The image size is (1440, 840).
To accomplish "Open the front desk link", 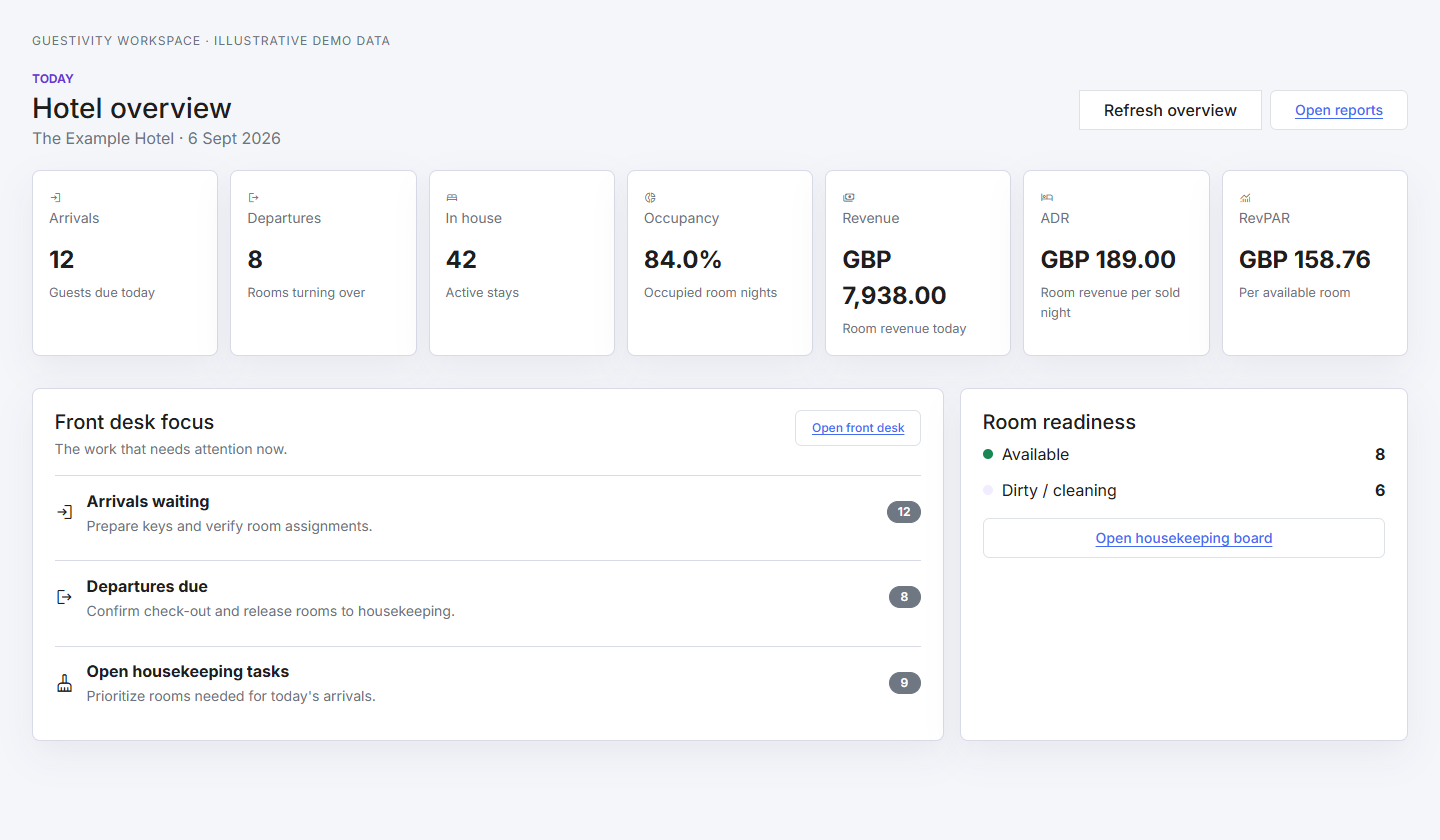I will coord(858,428).
